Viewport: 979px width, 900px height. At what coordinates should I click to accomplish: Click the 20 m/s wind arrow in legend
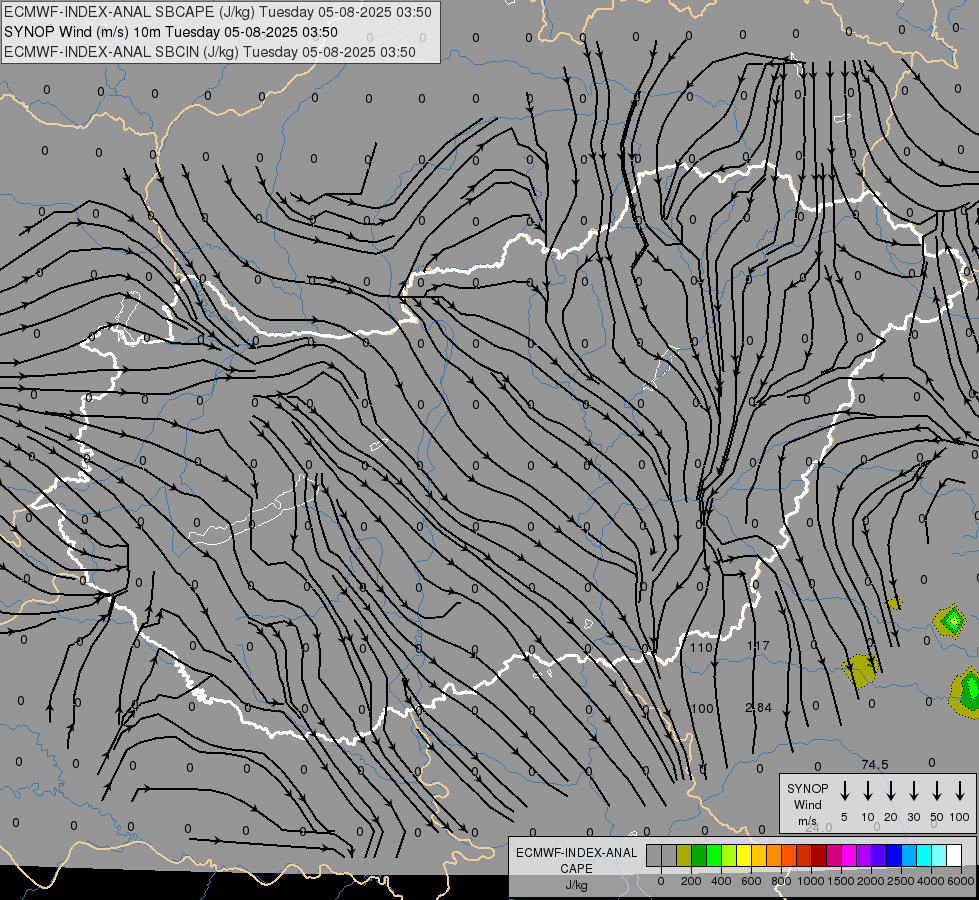pos(891,790)
